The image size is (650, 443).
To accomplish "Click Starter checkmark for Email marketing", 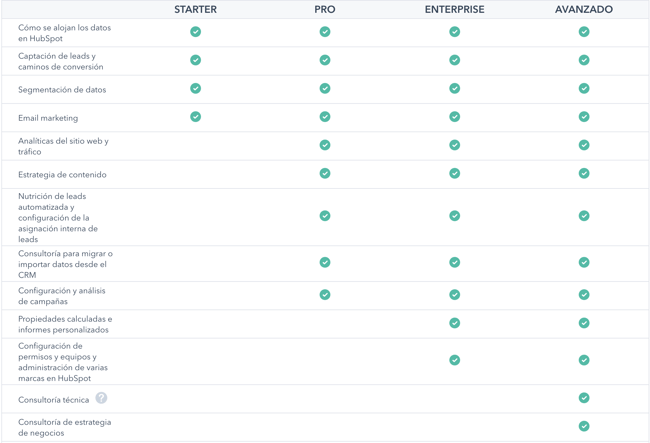I will pyautogui.click(x=196, y=117).
